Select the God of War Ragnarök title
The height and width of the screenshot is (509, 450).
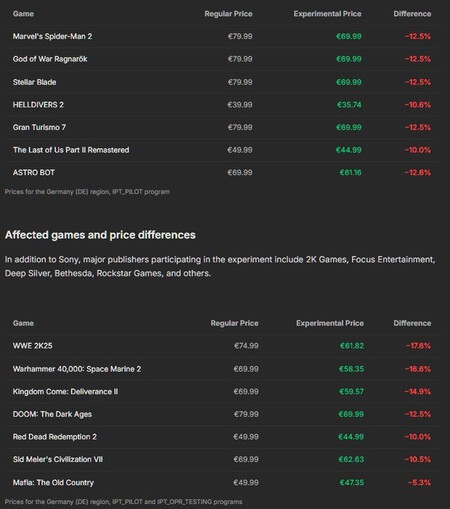(x=50, y=59)
